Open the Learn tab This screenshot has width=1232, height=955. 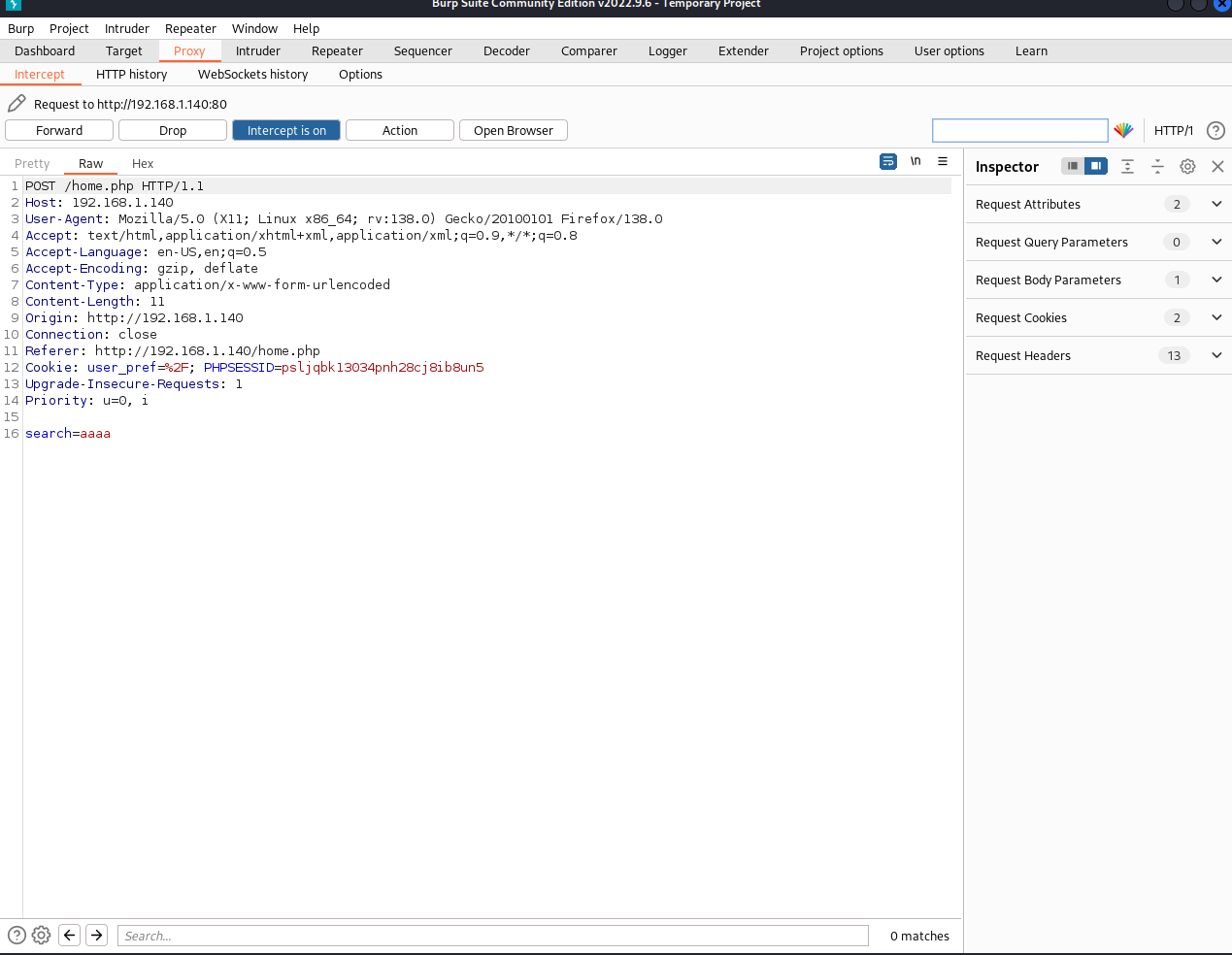point(1032,50)
